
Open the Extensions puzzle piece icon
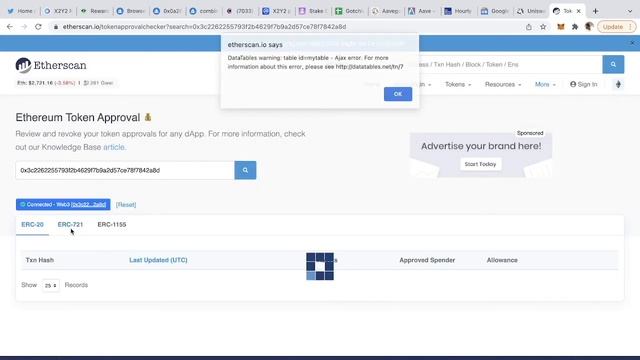pos(575,27)
